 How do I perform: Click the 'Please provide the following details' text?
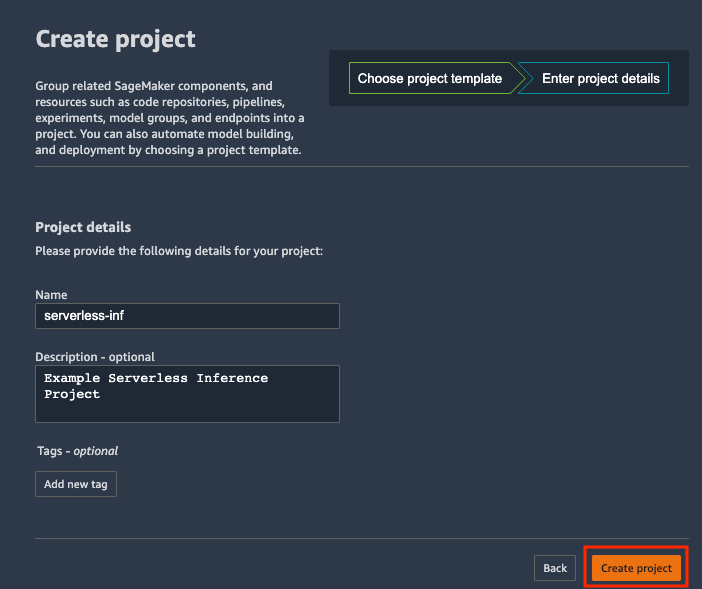tap(179, 251)
